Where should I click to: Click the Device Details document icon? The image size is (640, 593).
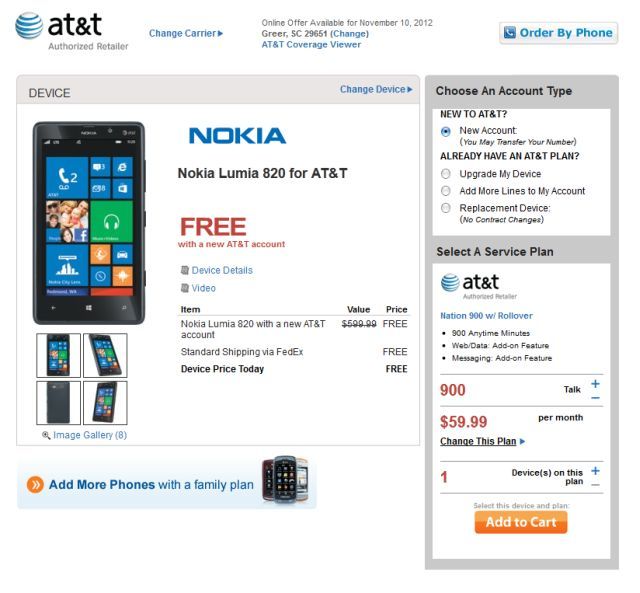tap(185, 270)
